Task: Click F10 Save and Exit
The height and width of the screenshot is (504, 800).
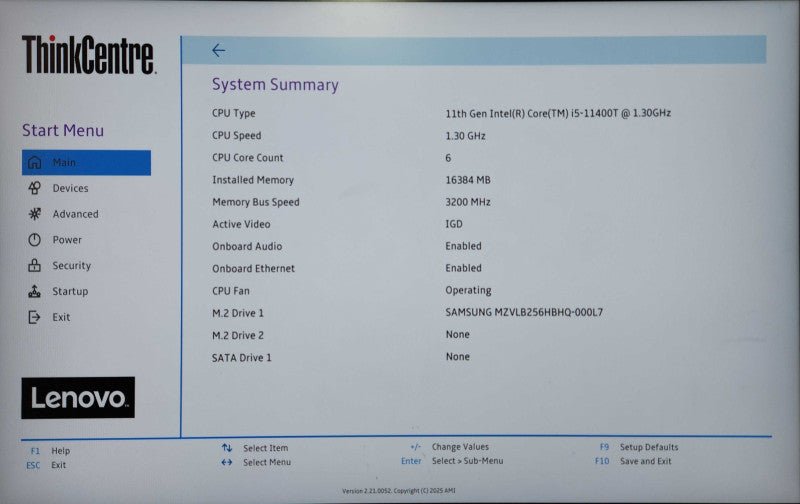Action: 633,461
